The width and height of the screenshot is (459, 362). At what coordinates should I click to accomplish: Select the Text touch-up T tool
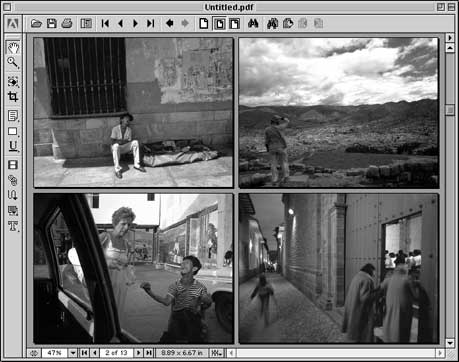tap(13, 226)
